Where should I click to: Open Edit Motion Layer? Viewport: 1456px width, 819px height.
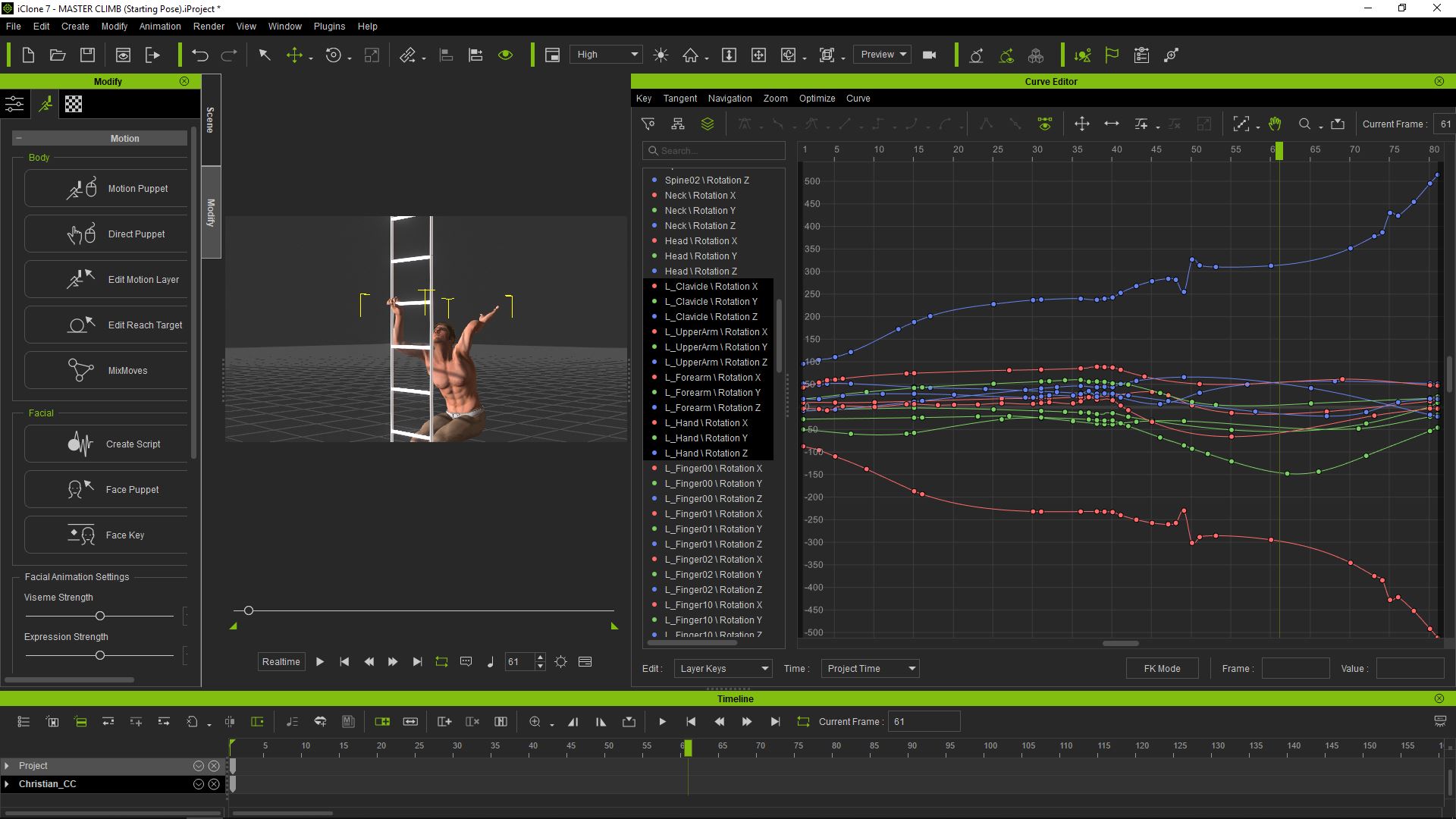[106, 279]
